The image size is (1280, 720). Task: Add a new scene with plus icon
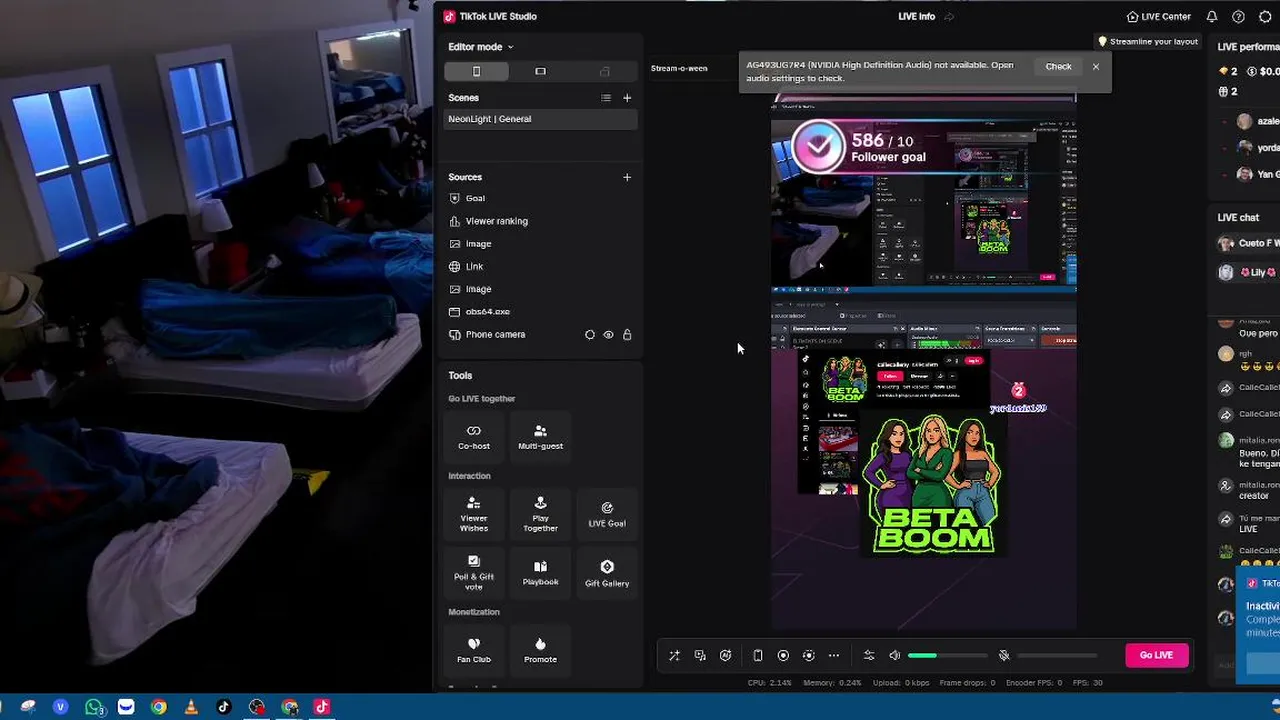627,98
